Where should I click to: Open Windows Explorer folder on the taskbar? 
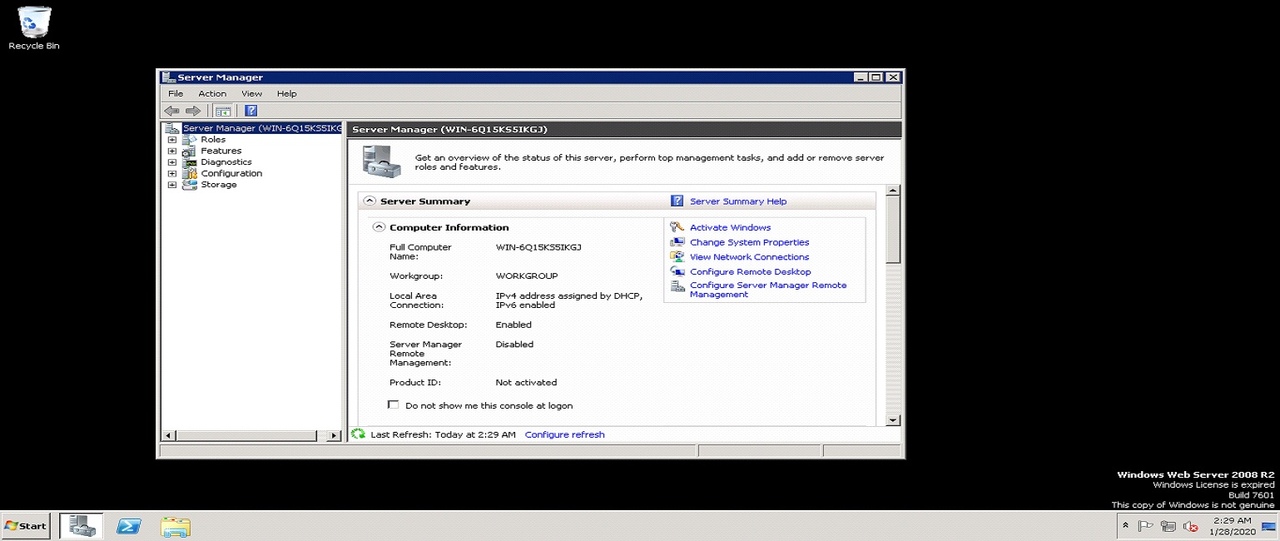click(175, 526)
